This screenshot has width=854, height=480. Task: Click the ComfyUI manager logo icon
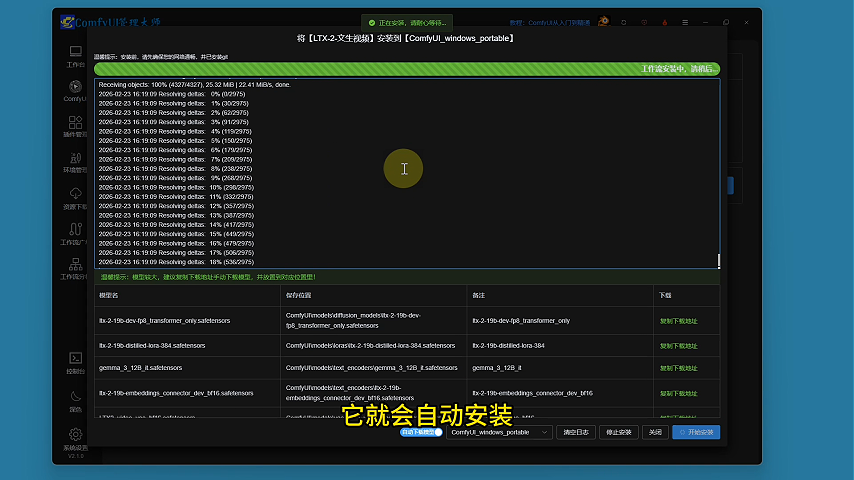(67, 22)
